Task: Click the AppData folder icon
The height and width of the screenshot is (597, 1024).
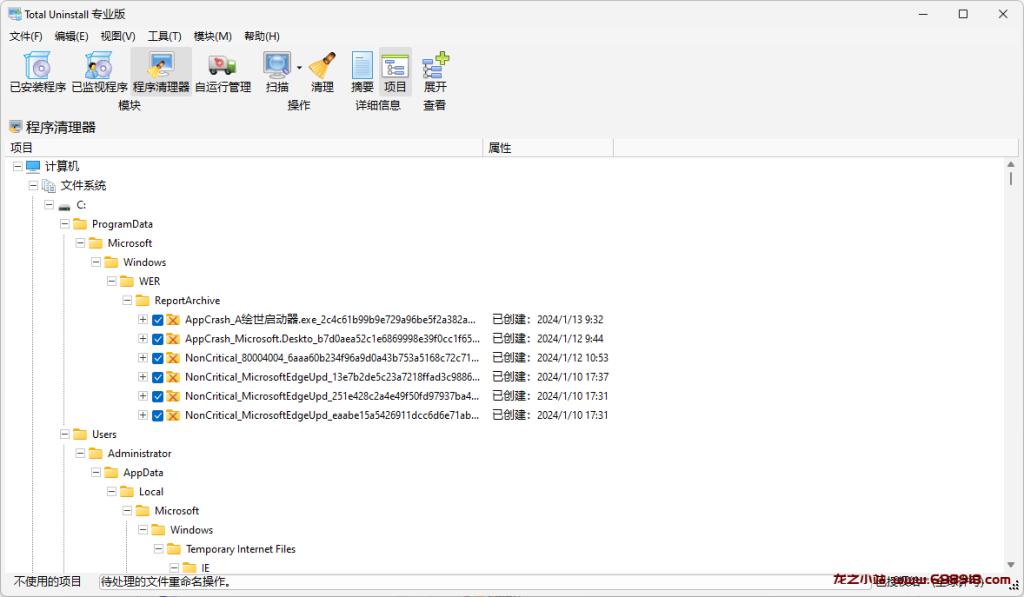Action: click(112, 472)
